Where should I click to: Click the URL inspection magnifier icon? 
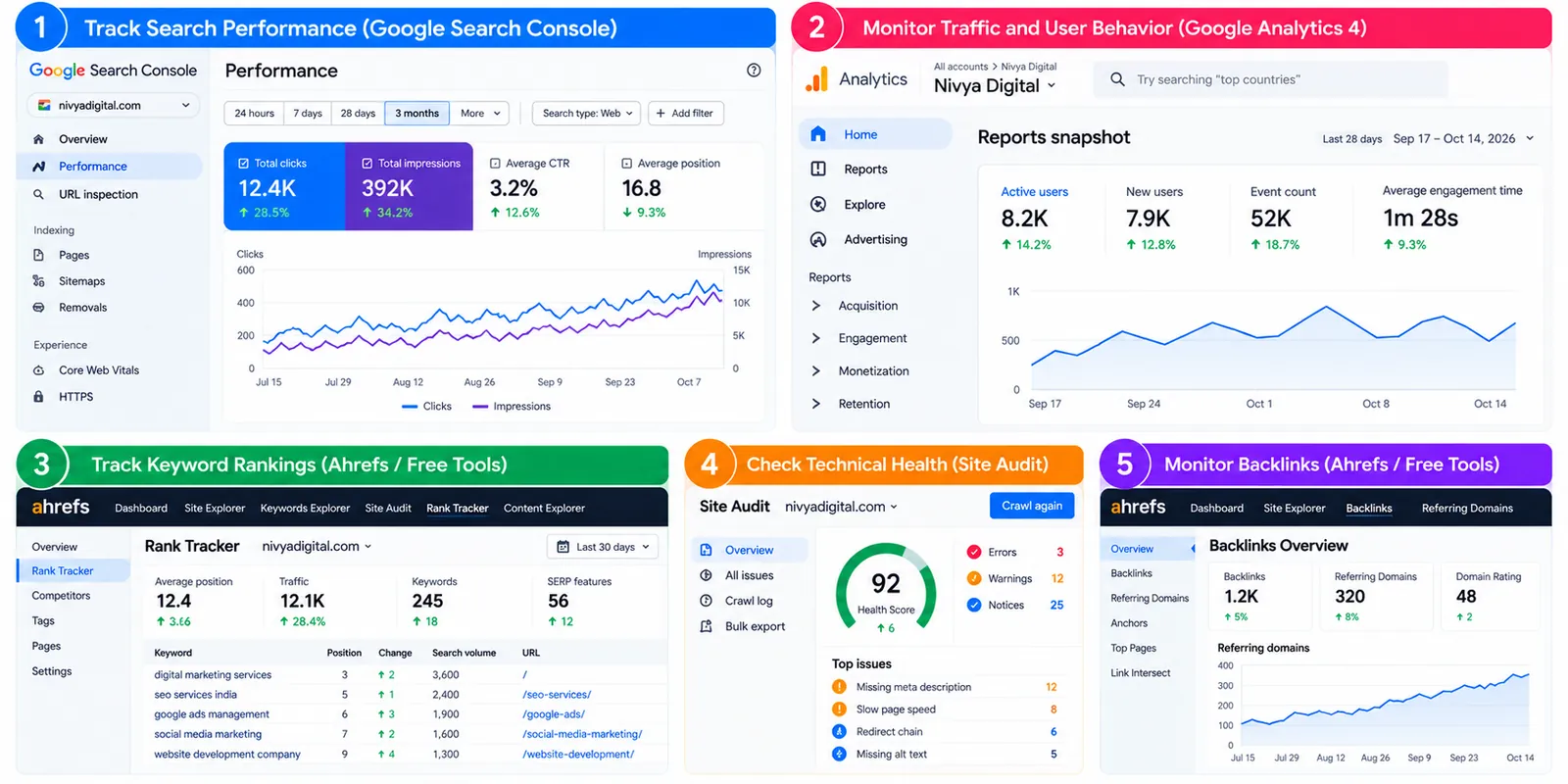(x=39, y=194)
